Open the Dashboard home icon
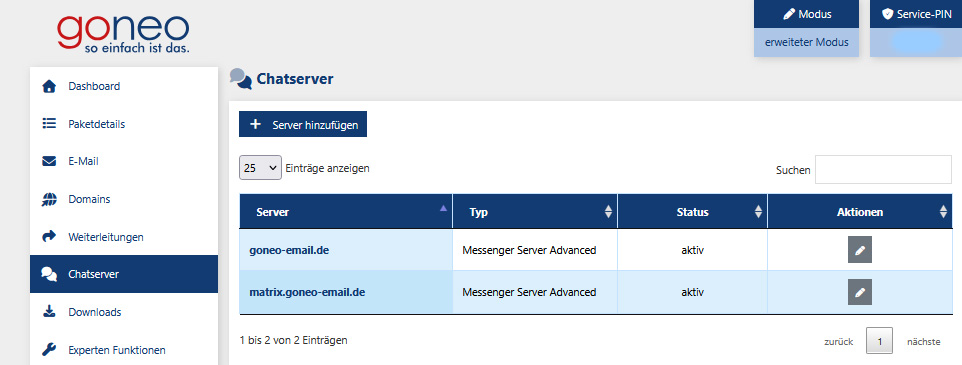 (49, 86)
